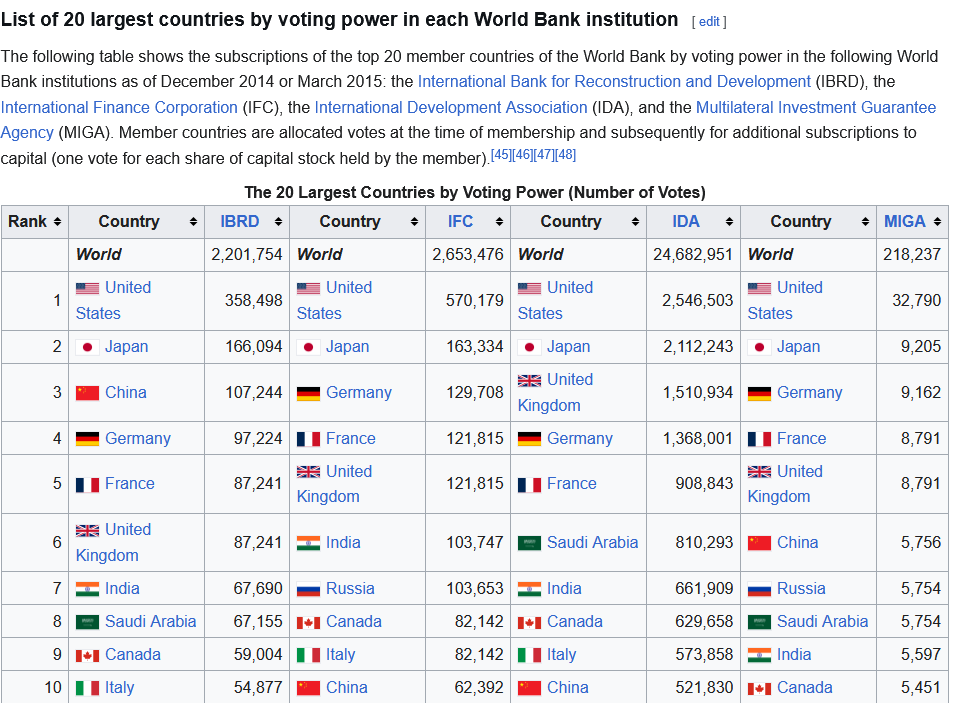Click IDA header link
Screen dimensions: 957x703
[x=686, y=222]
